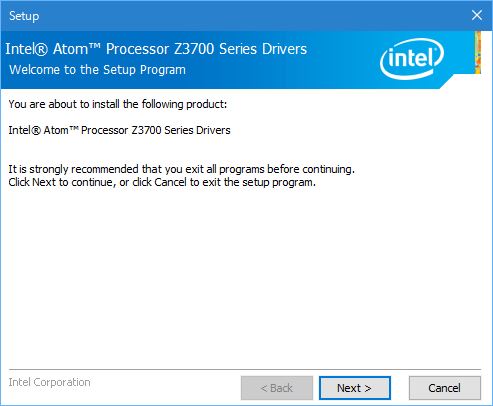This screenshot has width=493, height=406.
Task: Click 'Welcome to the Setup Program' subtitle
Action: [97, 70]
